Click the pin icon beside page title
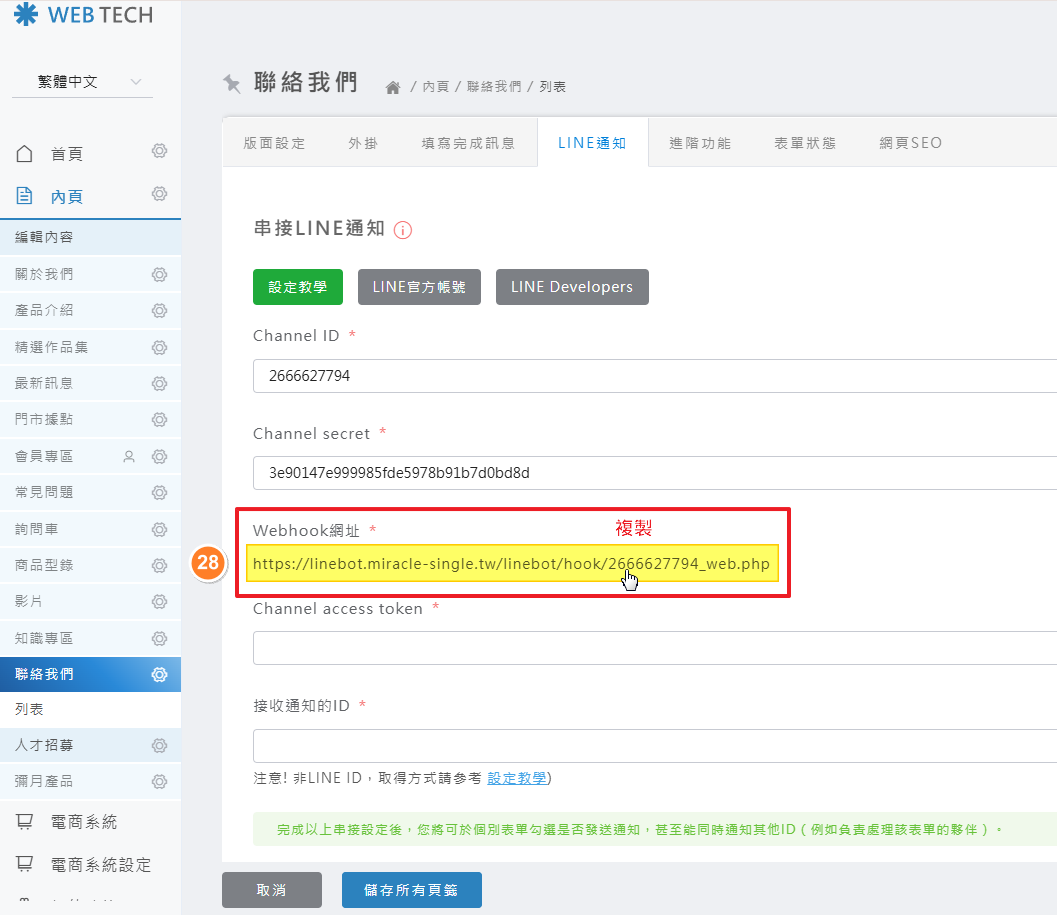Screen dimensions: 1057x915 click(x=232, y=84)
